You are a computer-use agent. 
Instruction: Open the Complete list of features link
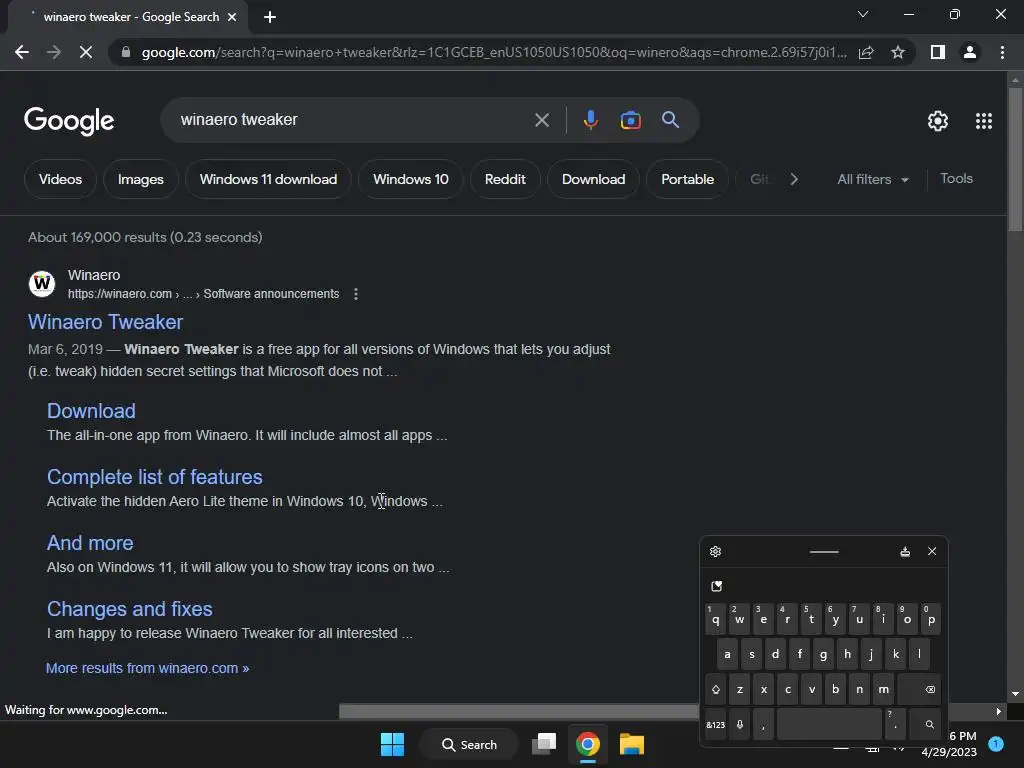click(155, 477)
